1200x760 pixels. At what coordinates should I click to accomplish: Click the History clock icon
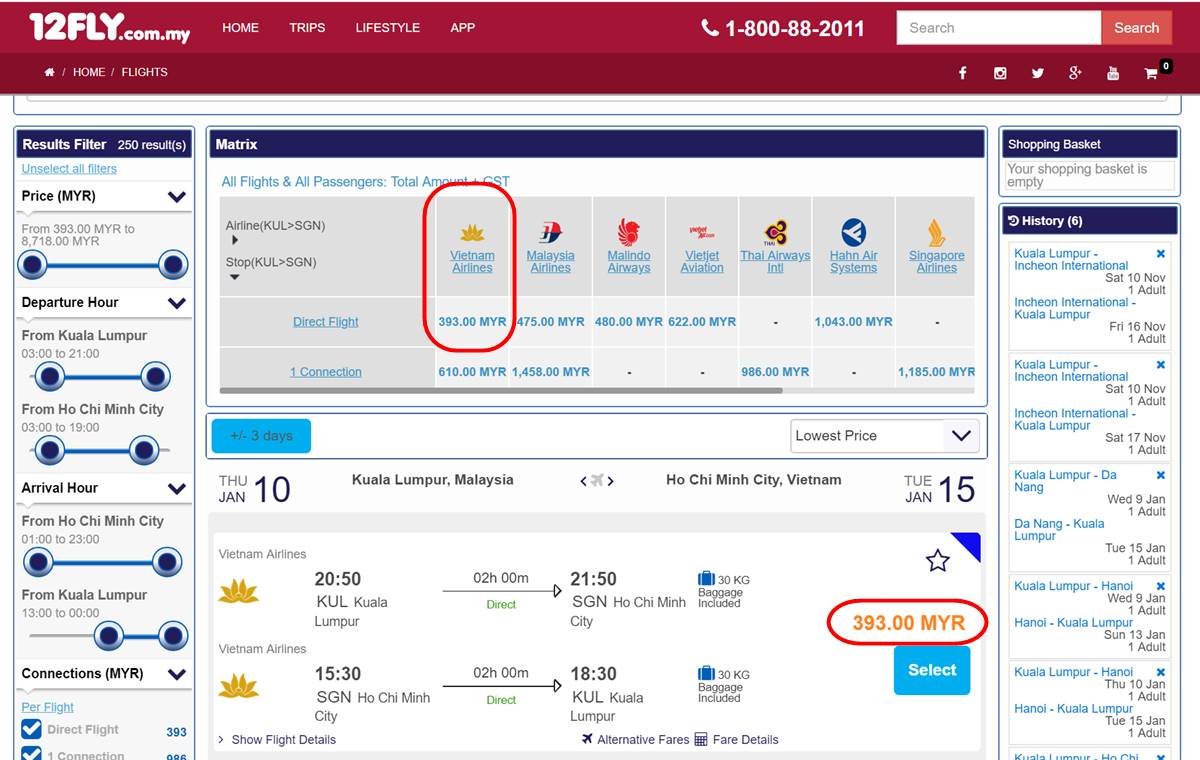[1013, 221]
